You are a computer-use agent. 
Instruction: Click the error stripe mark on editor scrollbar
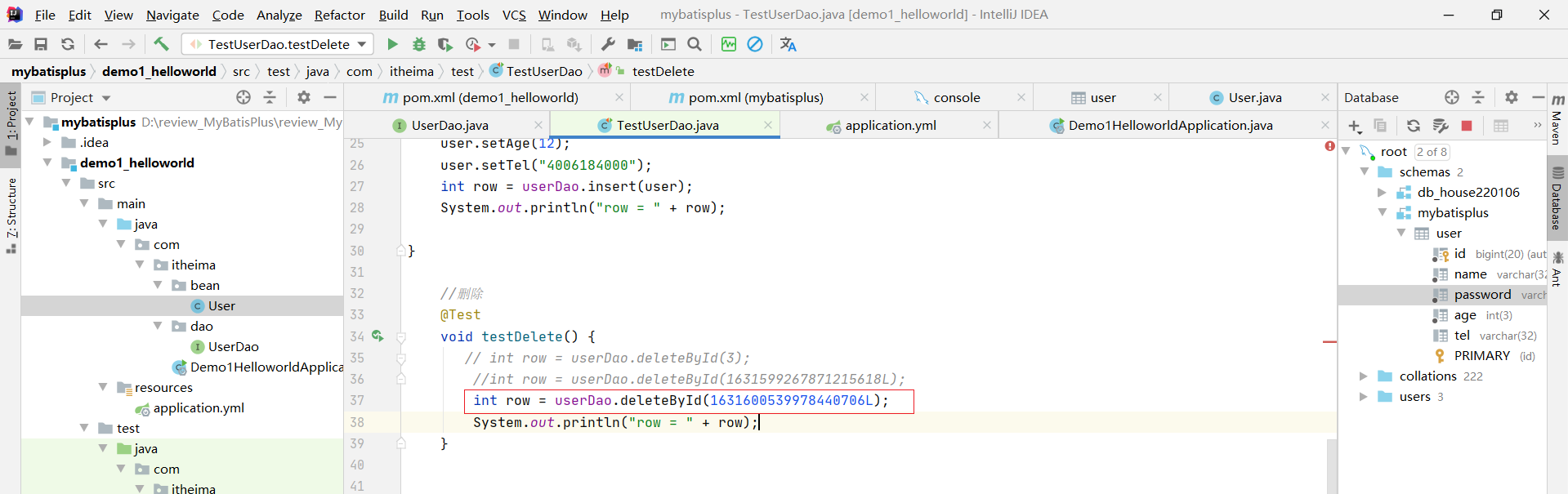point(1329,341)
